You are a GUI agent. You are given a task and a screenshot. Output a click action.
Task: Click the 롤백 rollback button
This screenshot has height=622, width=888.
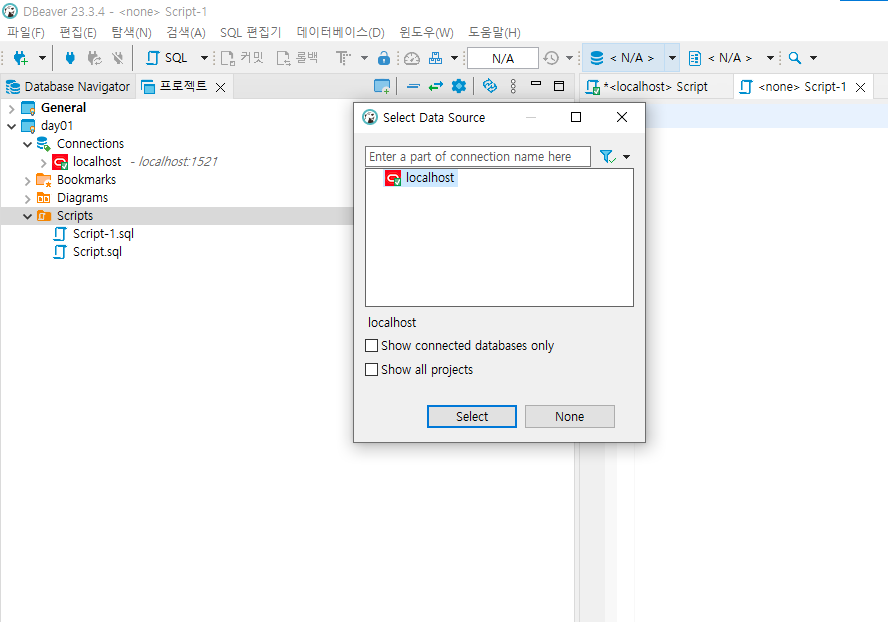pos(297,58)
